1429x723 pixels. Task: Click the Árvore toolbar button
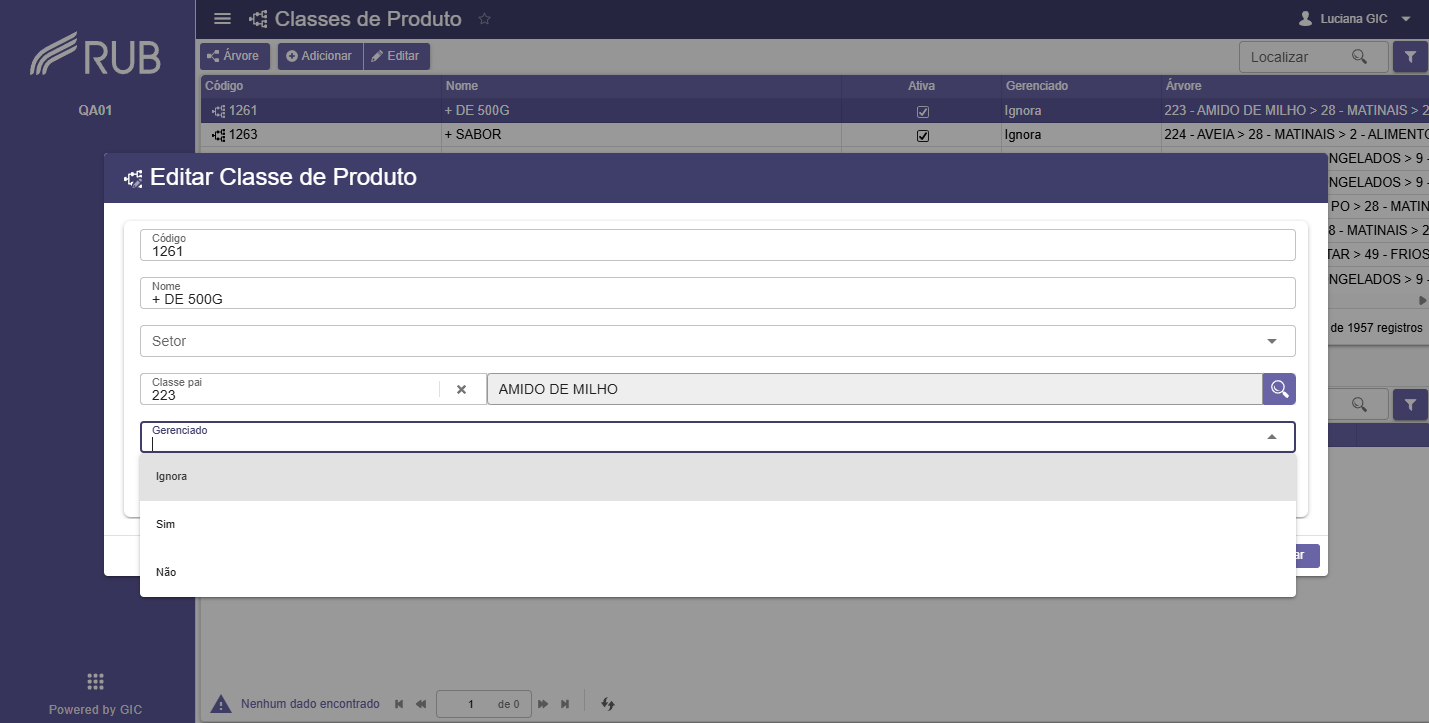235,56
